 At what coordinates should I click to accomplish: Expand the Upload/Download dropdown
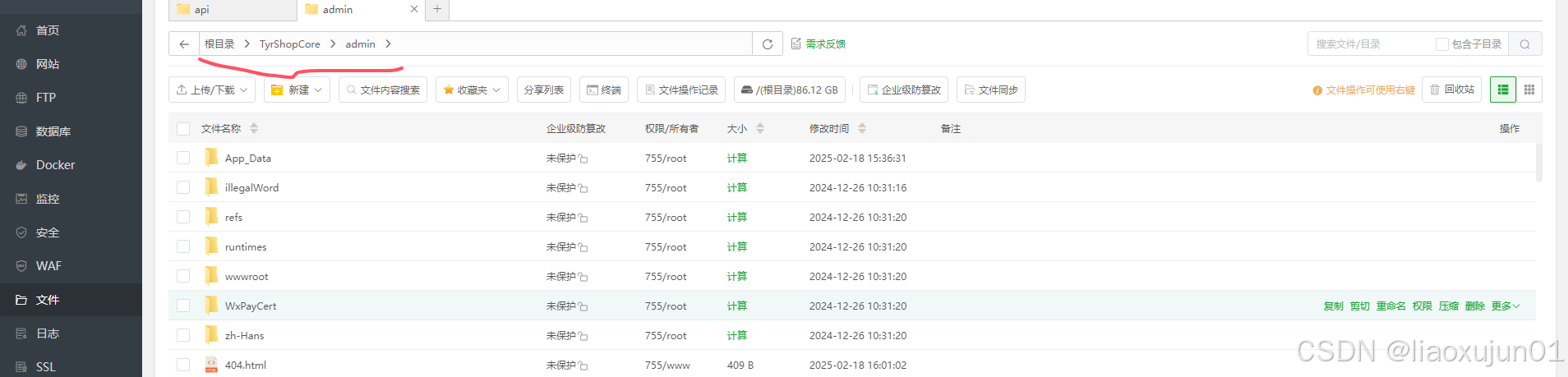(x=212, y=90)
